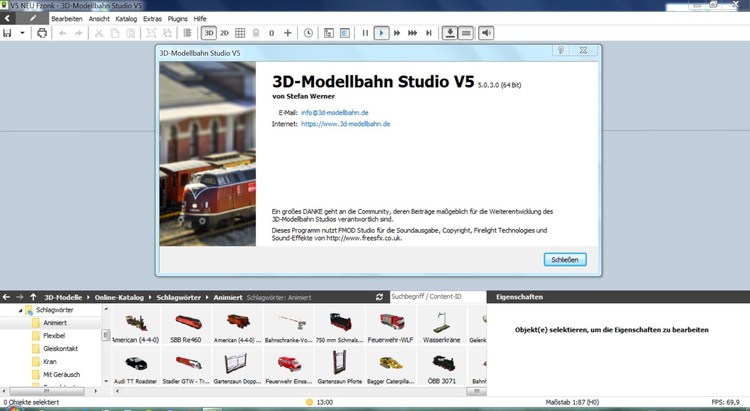
Task: Click the clock time settings icon
Action: tap(308, 33)
